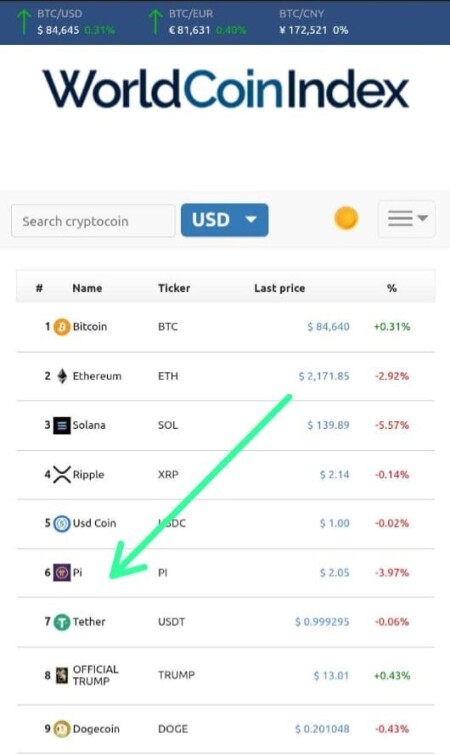
Task: Sort by the Name column header
Action: click(87, 288)
